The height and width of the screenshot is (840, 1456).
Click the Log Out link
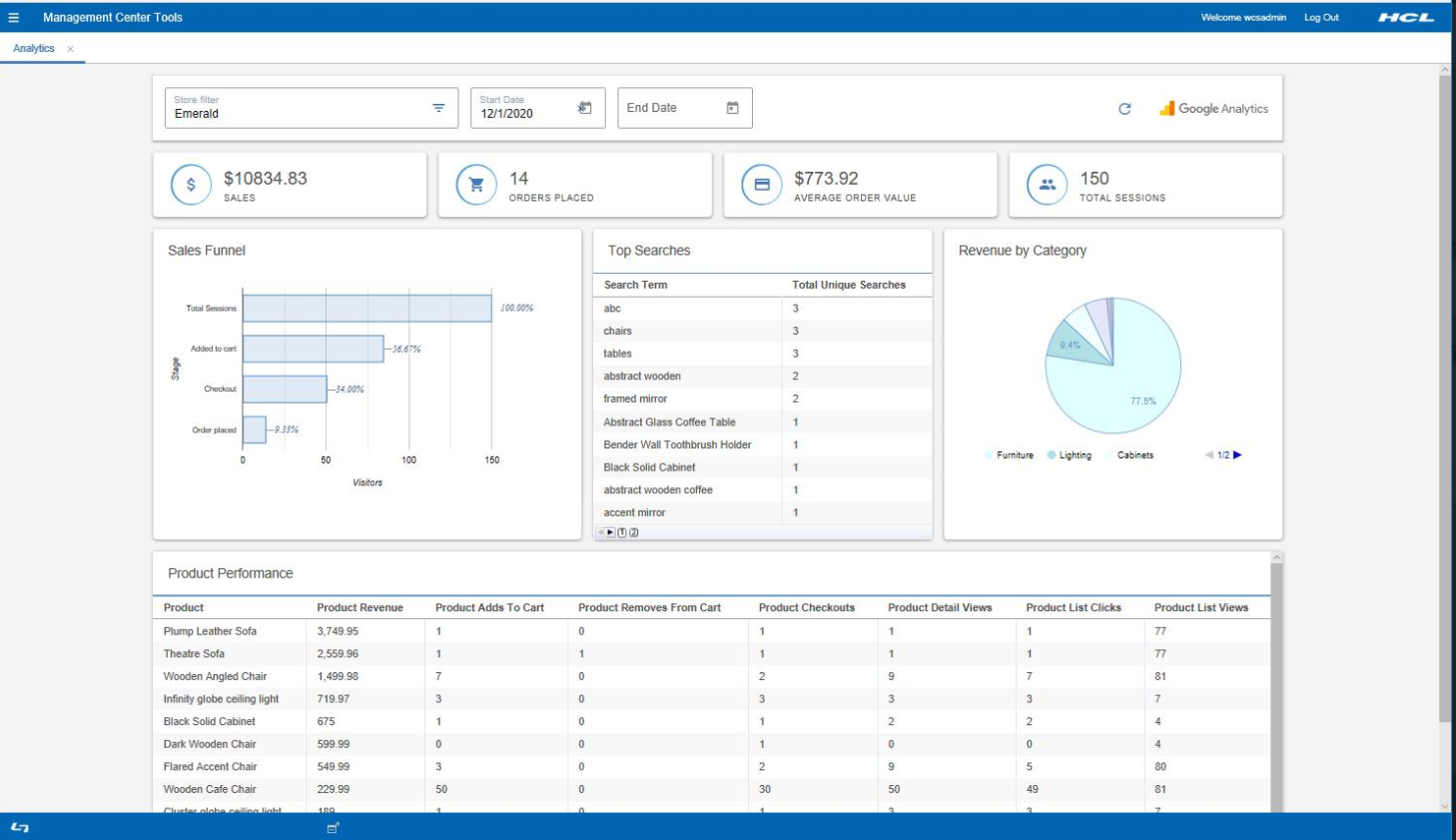[1320, 17]
